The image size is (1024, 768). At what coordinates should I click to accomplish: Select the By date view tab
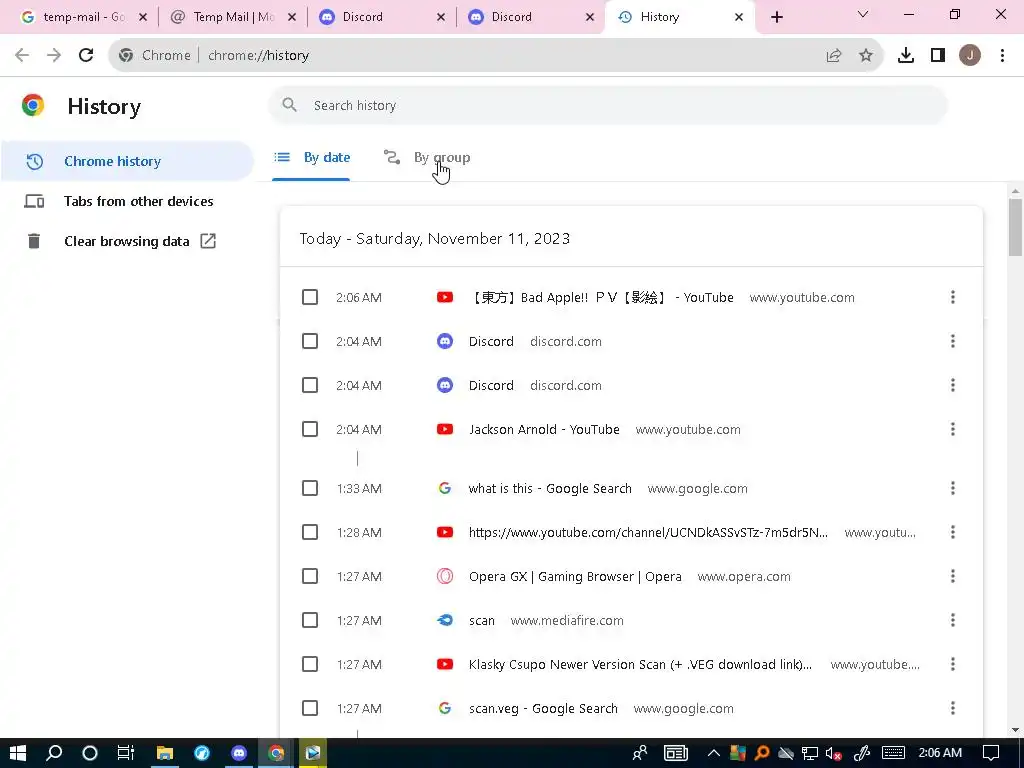click(x=312, y=157)
